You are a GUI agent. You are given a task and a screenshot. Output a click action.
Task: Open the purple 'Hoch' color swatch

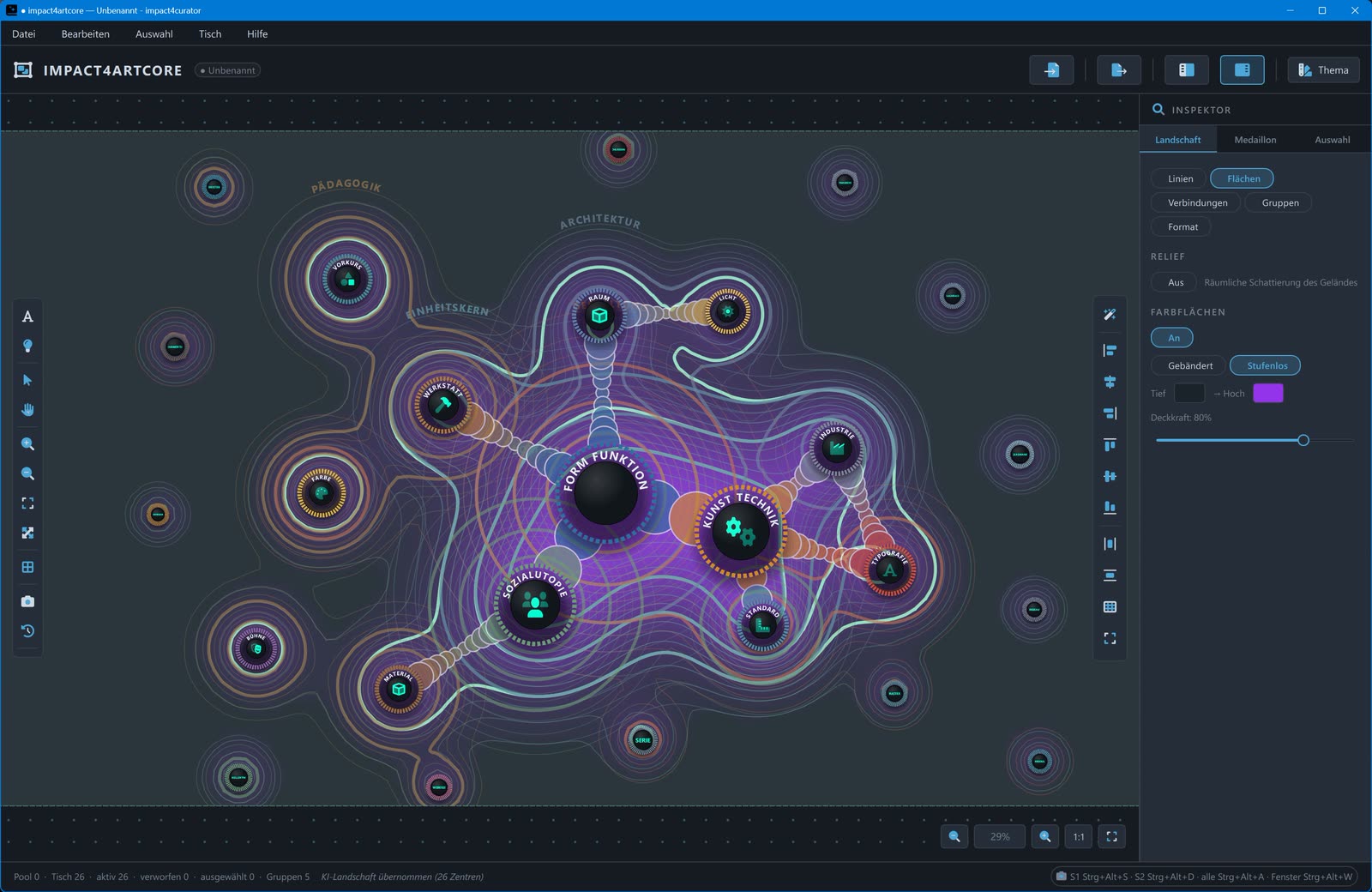tap(1267, 393)
